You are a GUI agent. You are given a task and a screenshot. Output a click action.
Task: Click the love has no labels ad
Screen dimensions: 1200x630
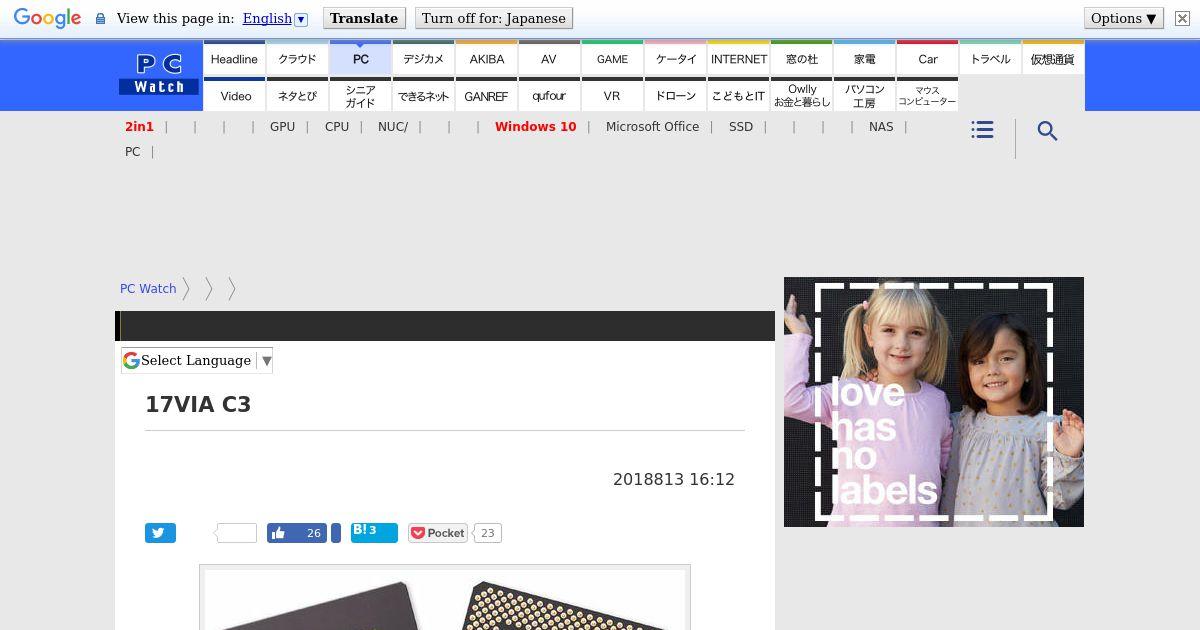tap(934, 402)
